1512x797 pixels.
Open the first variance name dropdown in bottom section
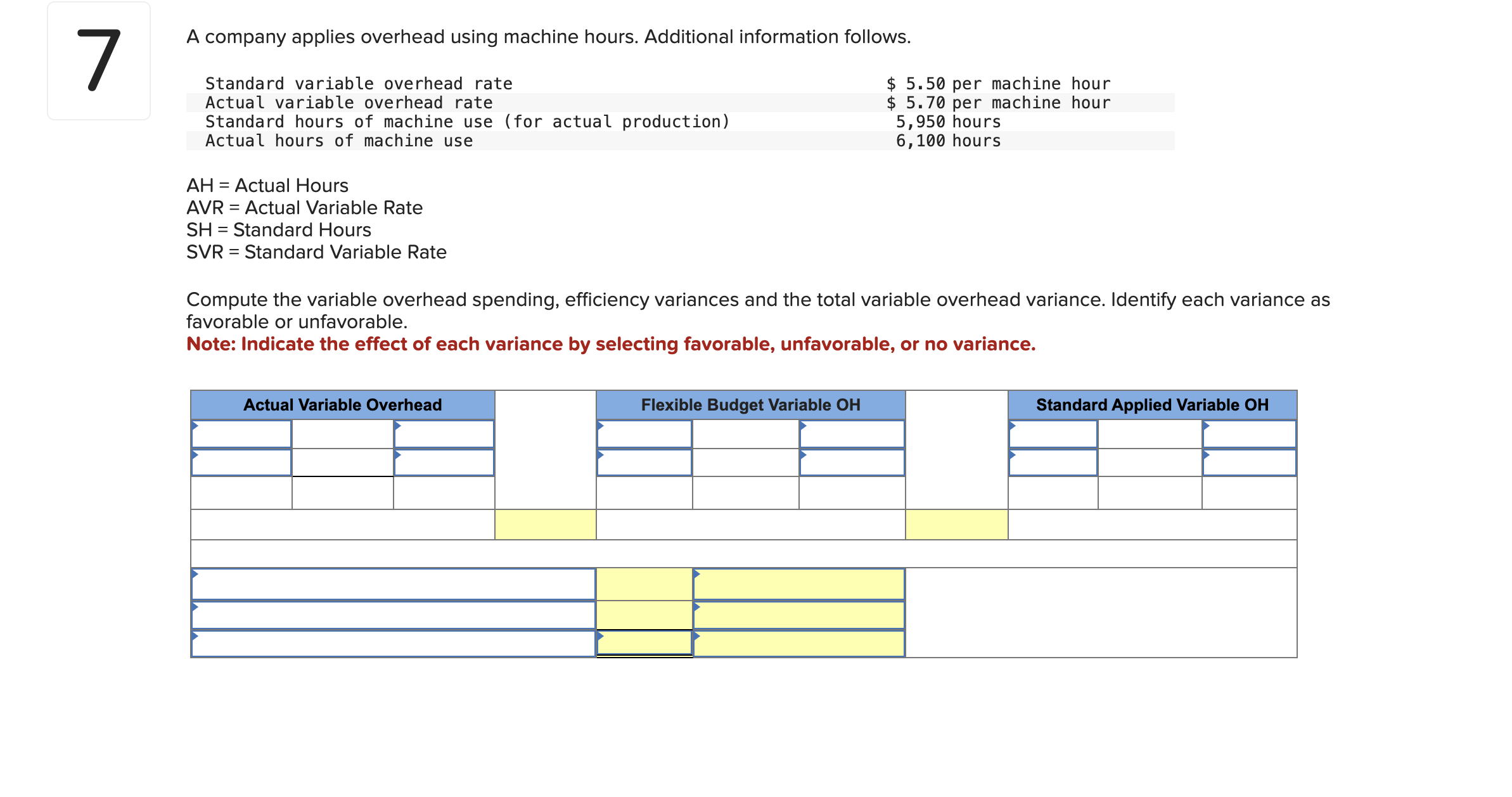pos(393,584)
